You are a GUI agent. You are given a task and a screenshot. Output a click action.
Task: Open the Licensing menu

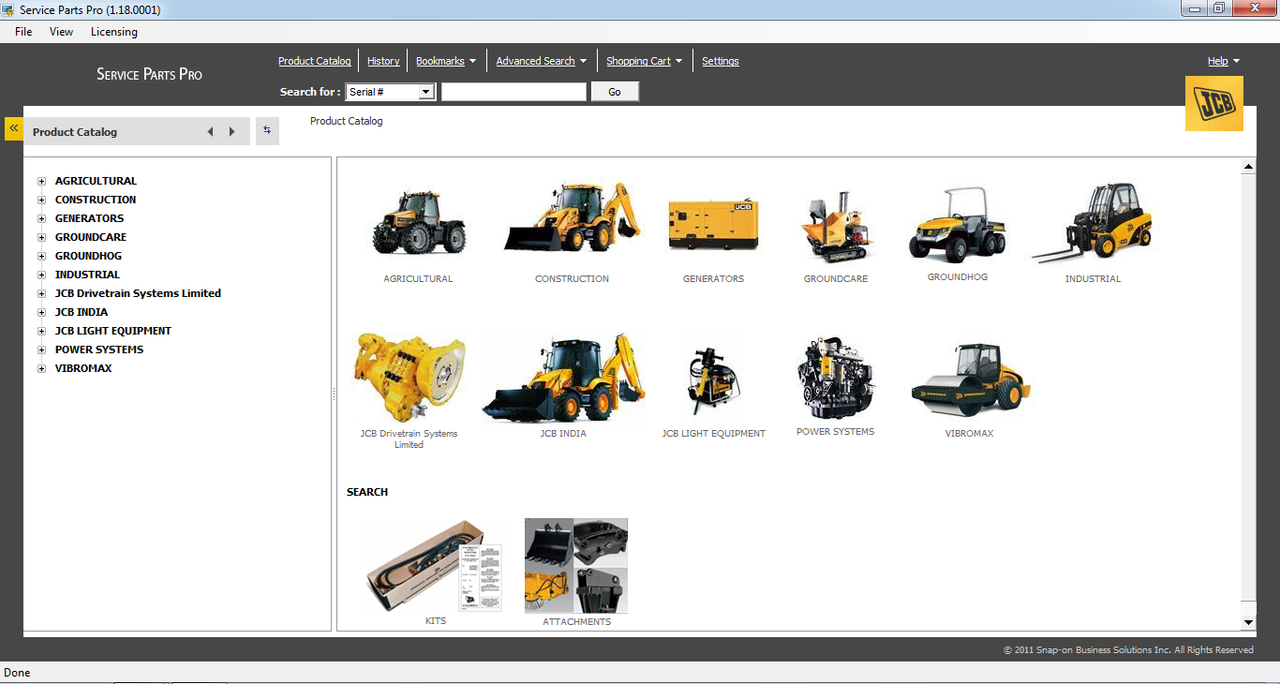pos(114,32)
